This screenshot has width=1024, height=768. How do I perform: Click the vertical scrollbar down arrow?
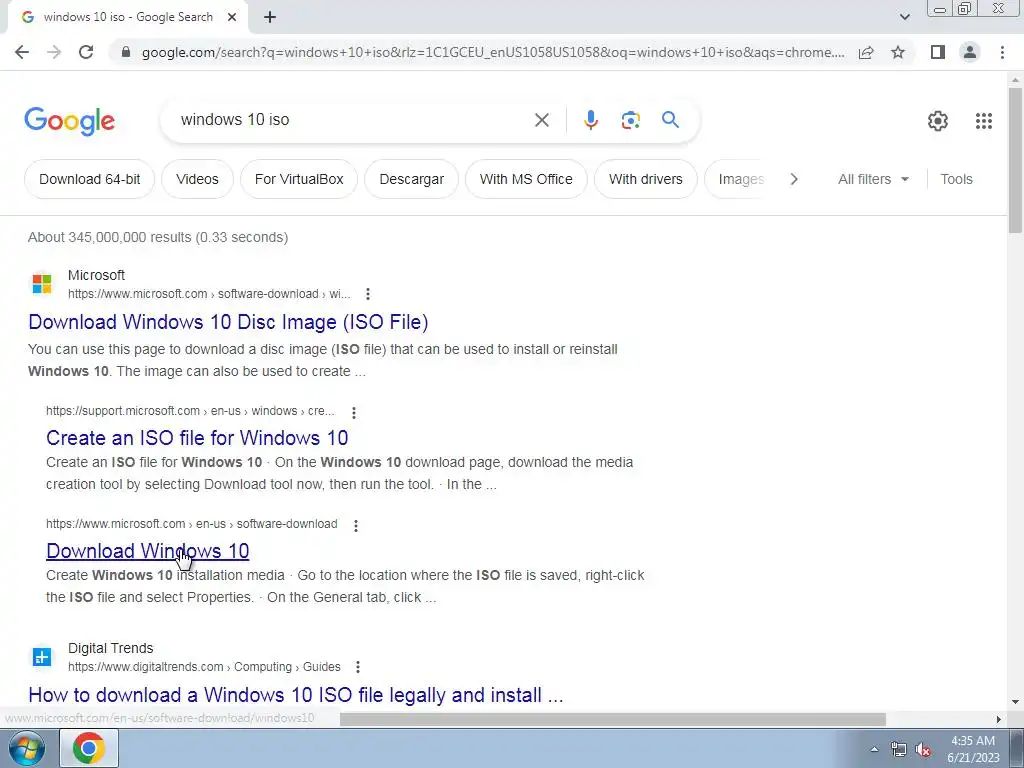pyautogui.click(x=1015, y=703)
